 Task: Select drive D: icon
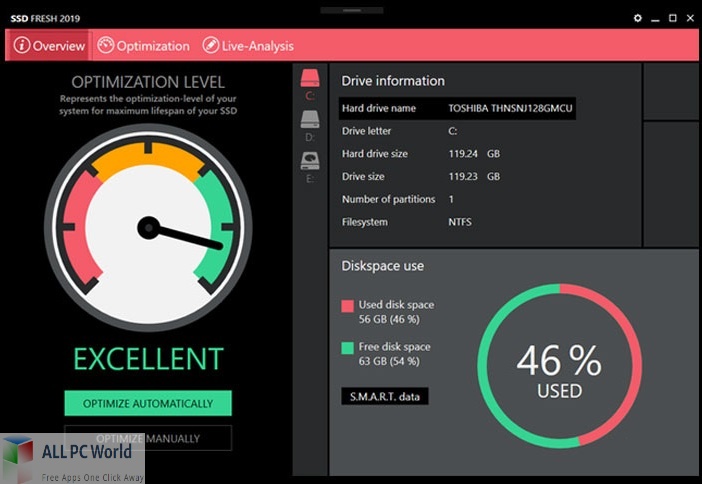pos(310,120)
